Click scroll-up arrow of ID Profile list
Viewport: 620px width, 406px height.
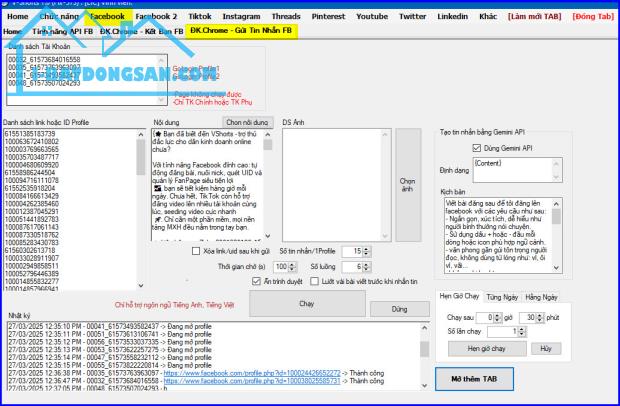coord(141,134)
